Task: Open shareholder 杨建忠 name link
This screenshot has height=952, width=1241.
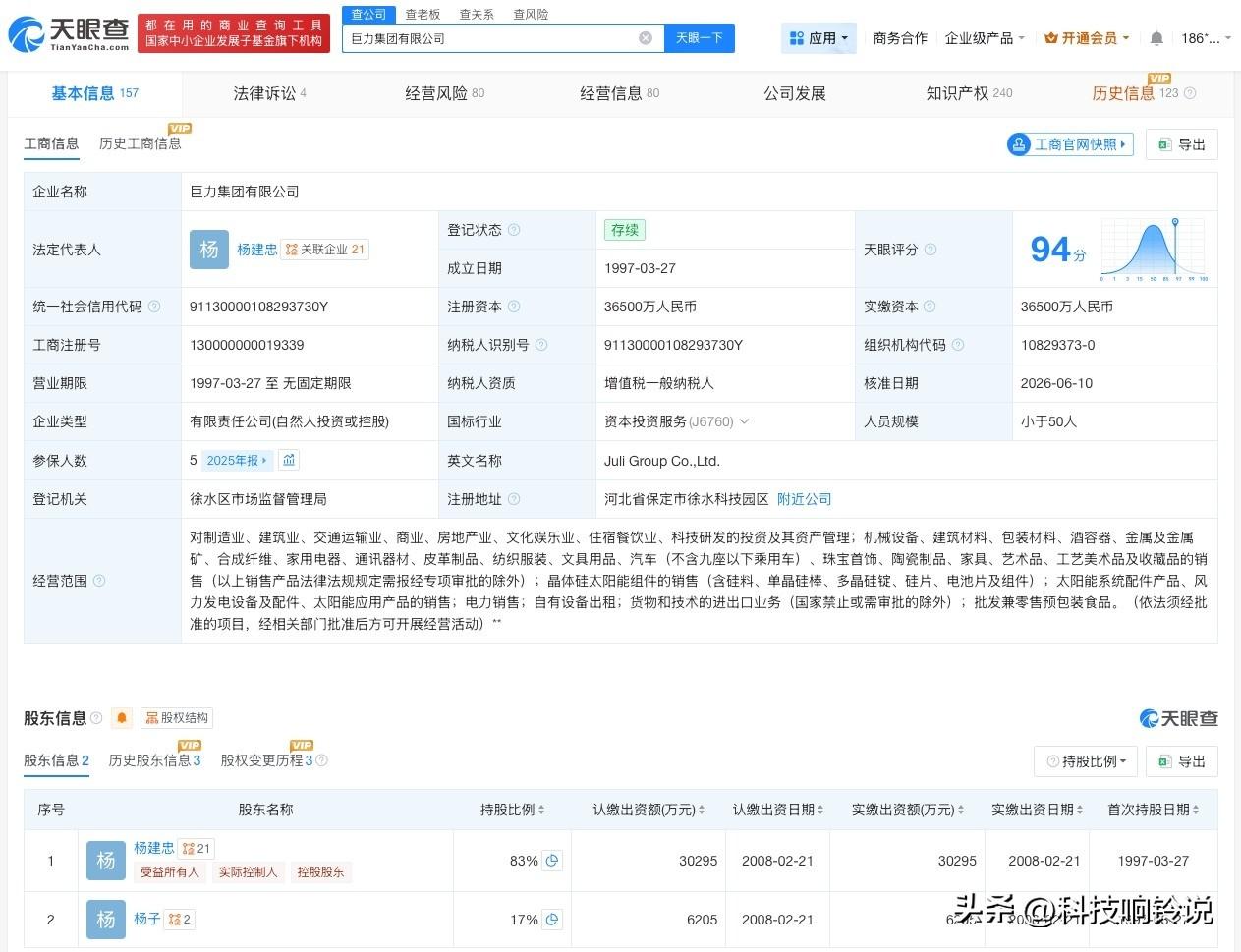Action: point(154,848)
